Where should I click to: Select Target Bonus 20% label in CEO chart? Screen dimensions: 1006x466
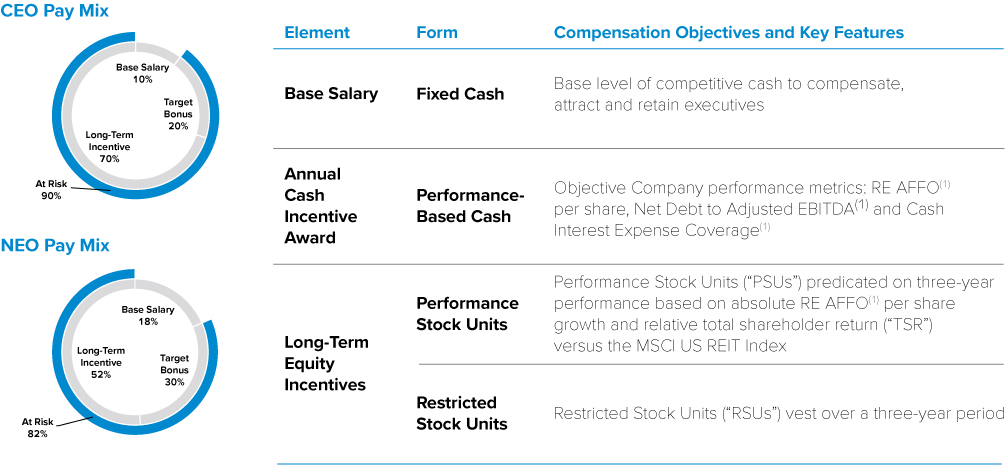point(180,114)
